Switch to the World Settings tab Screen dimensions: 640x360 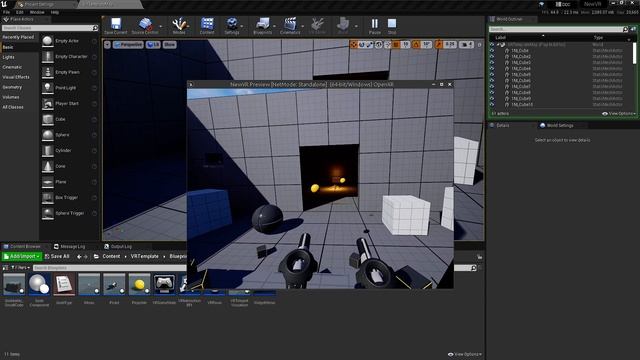tap(557, 126)
